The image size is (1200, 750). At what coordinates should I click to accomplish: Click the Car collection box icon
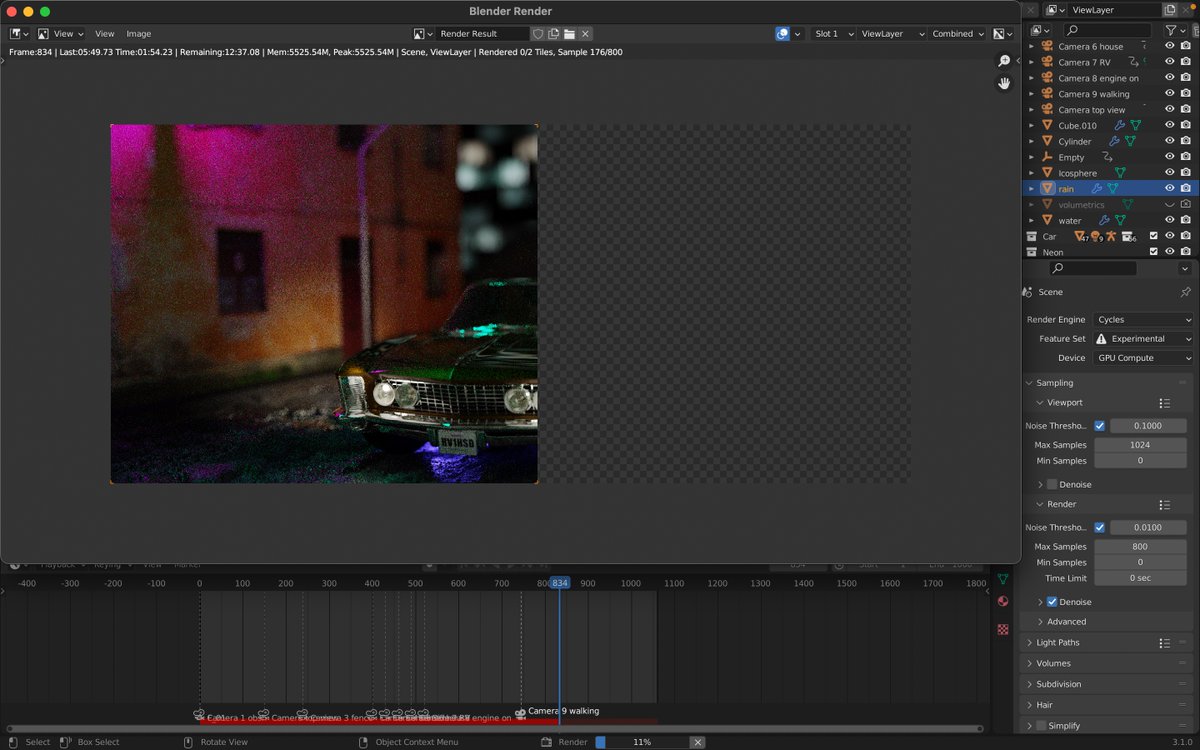tap(1031, 236)
